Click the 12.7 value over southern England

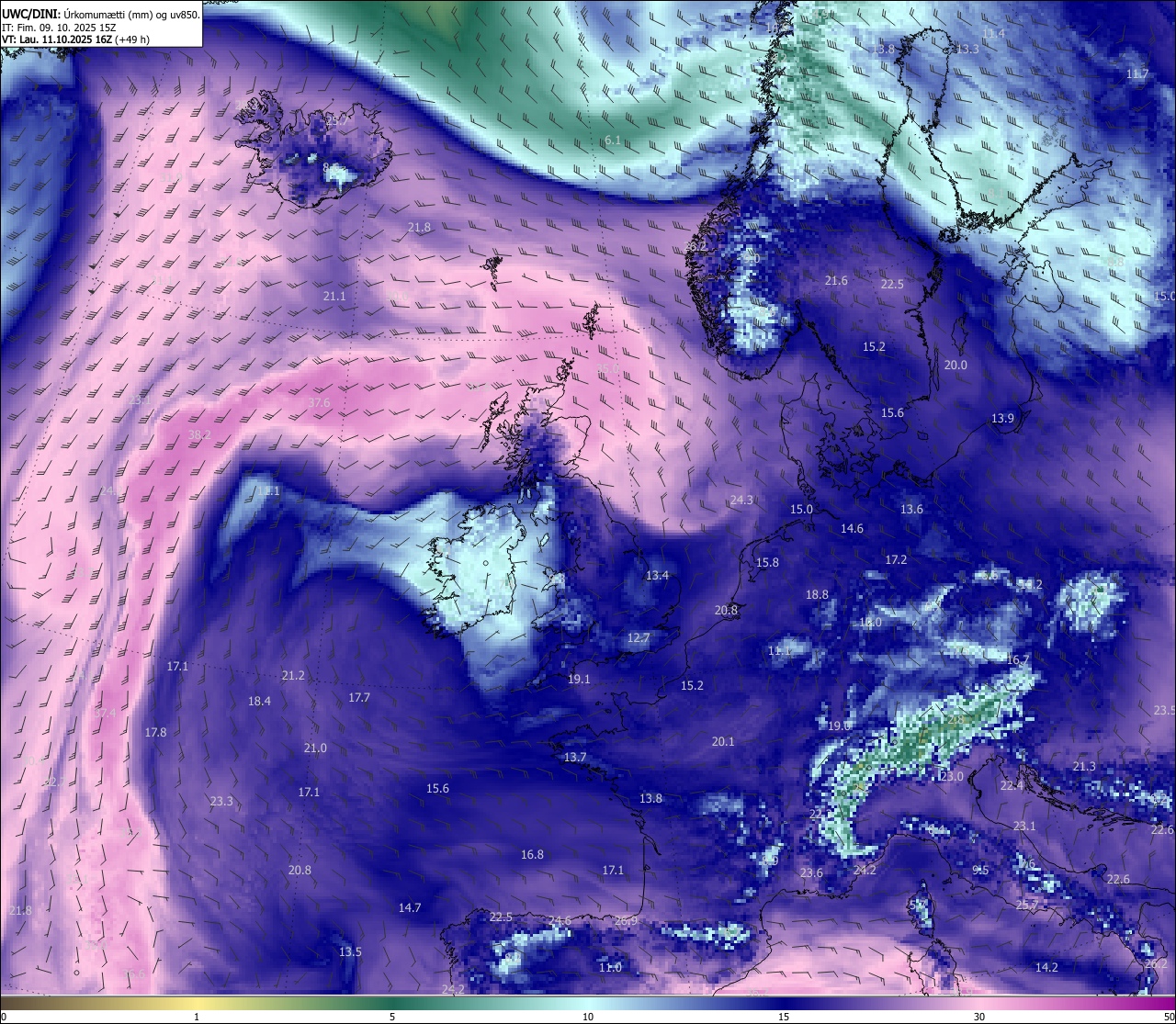click(639, 637)
